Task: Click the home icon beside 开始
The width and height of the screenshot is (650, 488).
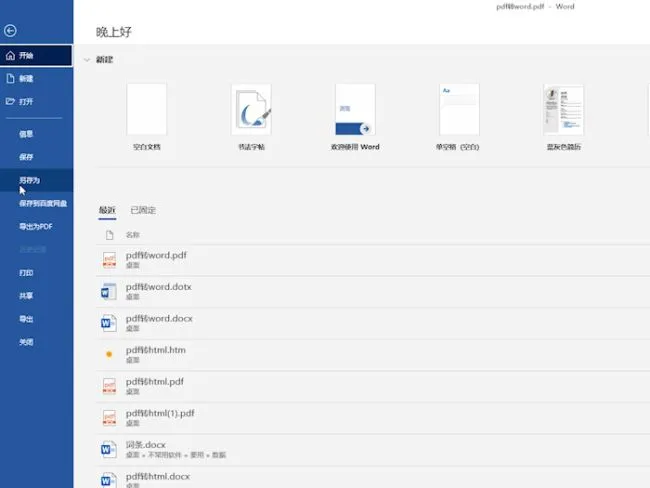Action: pyautogui.click(x=10, y=56)
